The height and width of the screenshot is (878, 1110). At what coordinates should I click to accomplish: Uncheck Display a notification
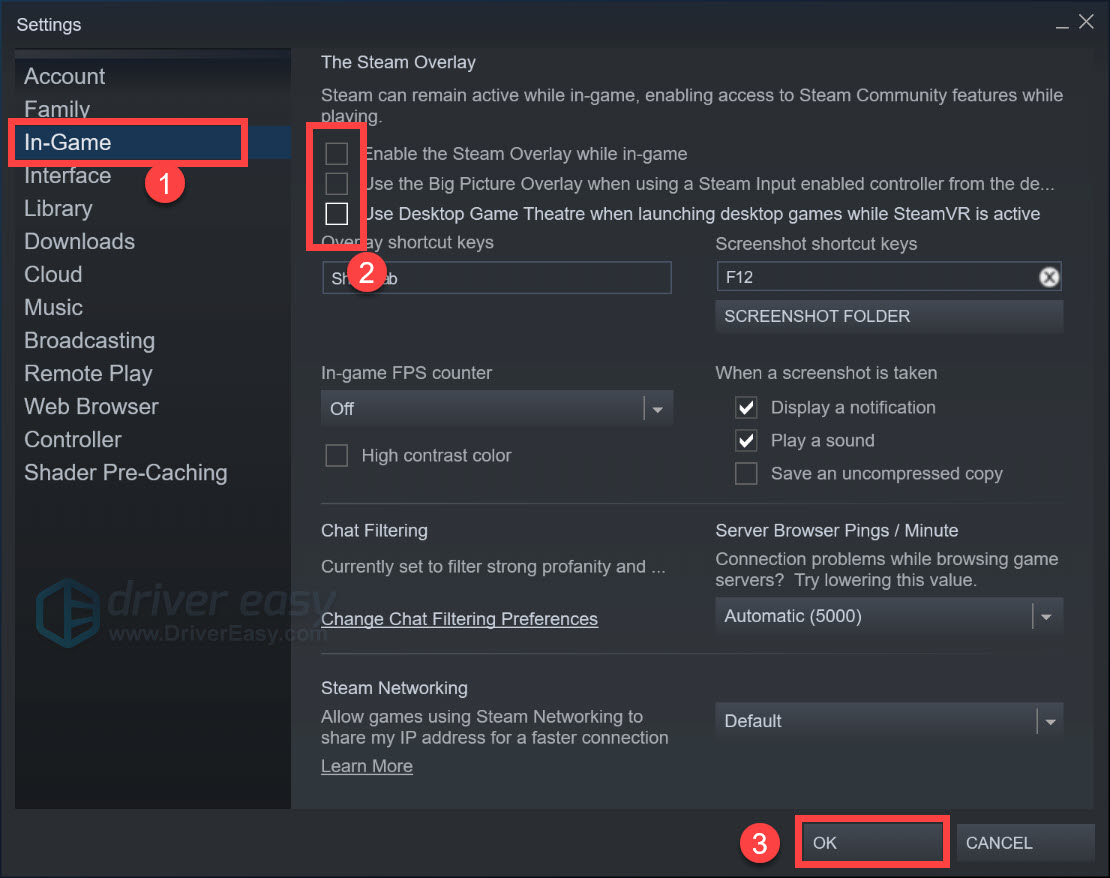[x=745, y=407]
